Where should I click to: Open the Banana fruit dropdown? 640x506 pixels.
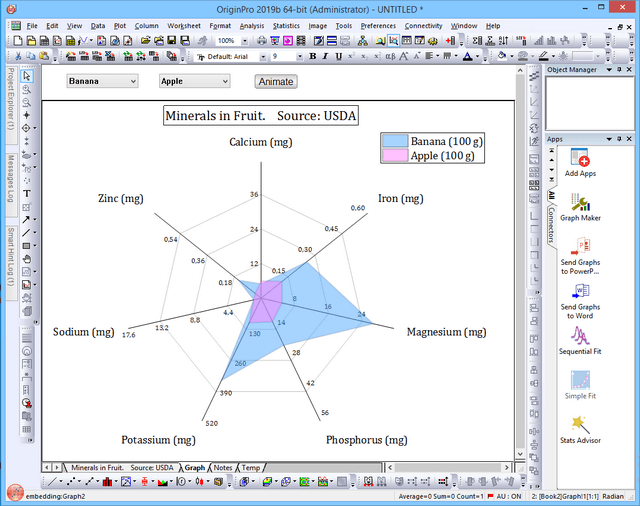click(x=102, y=81)
